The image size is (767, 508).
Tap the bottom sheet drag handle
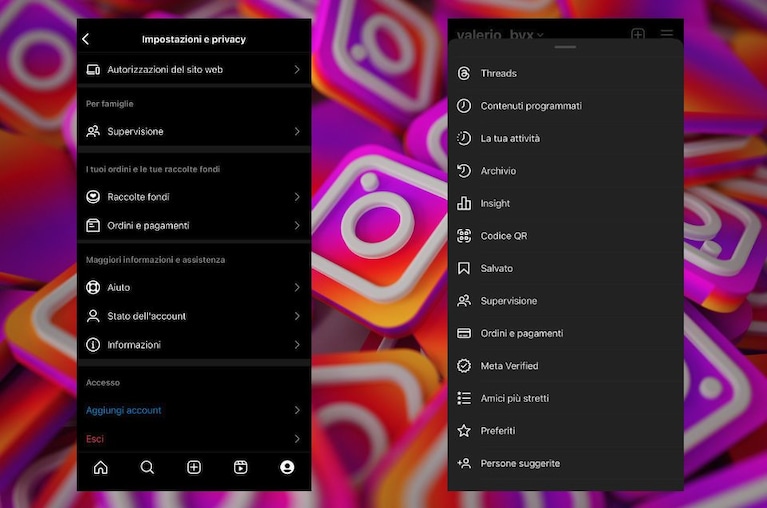pos(565,47)
